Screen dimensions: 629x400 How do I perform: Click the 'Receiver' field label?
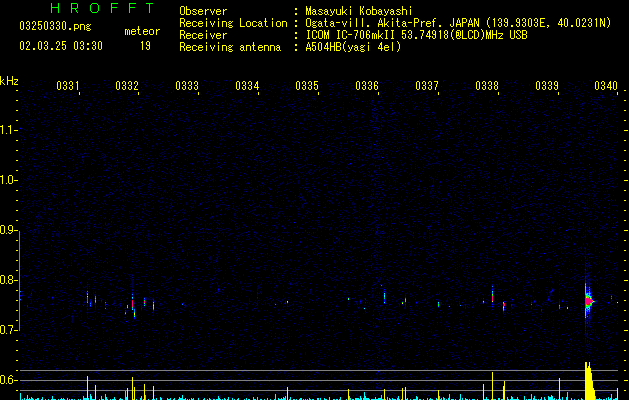[203, 35]
